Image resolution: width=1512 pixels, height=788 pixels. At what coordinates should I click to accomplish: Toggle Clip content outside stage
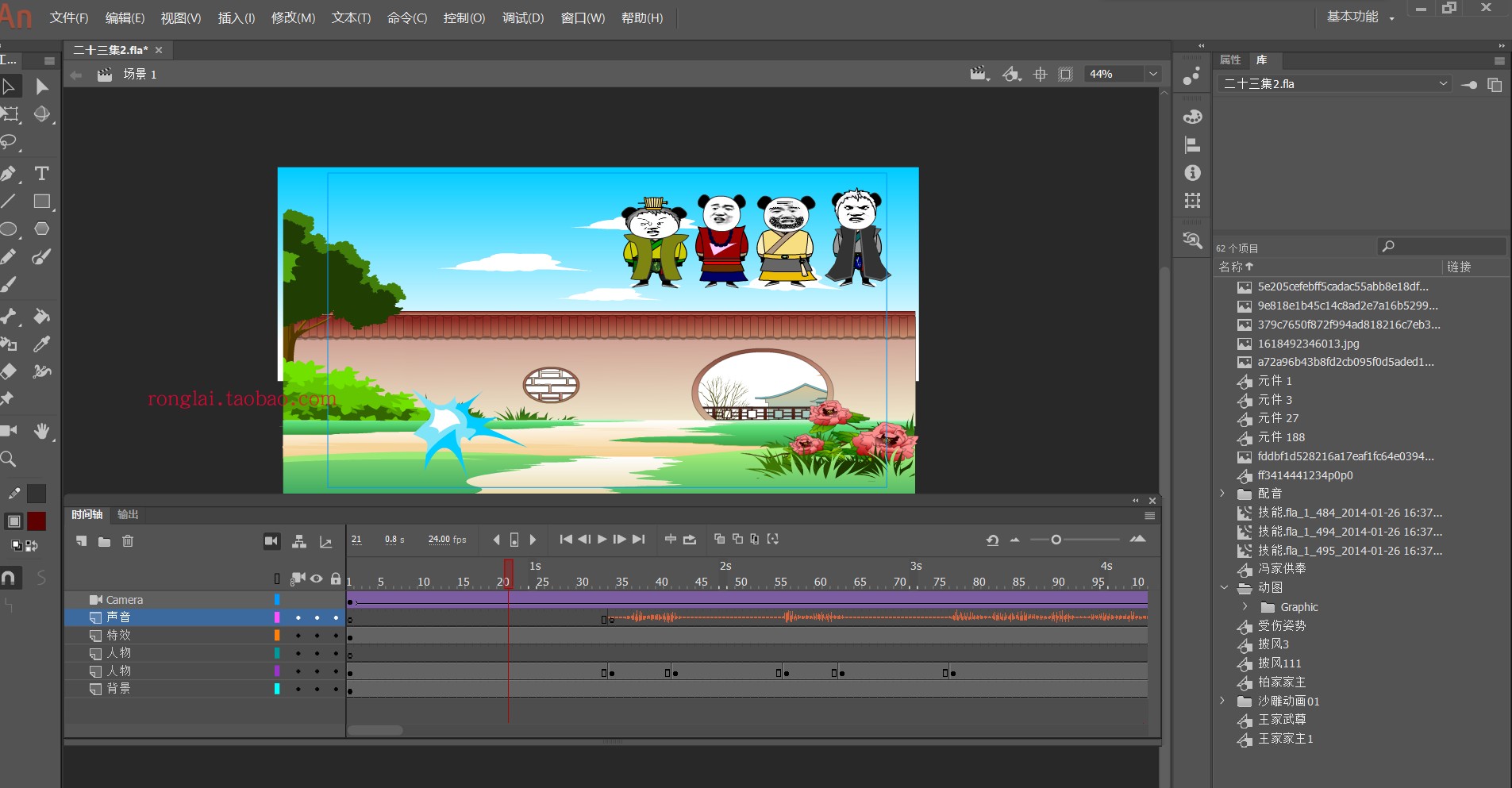click(x=1066, y=74)
